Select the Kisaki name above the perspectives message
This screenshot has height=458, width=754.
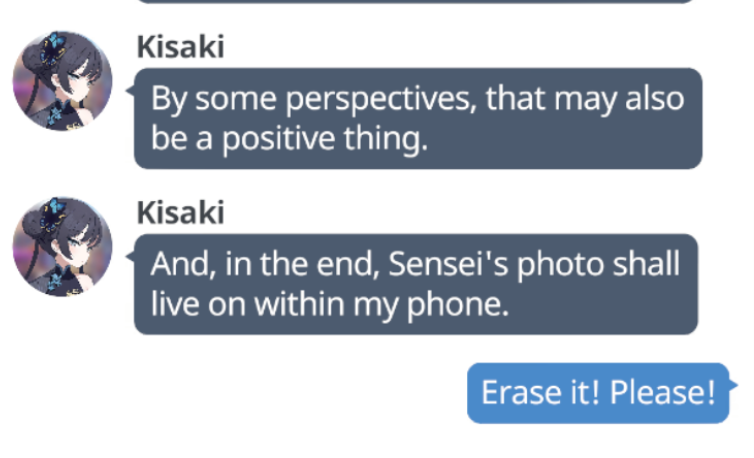(x=180, y=47)
